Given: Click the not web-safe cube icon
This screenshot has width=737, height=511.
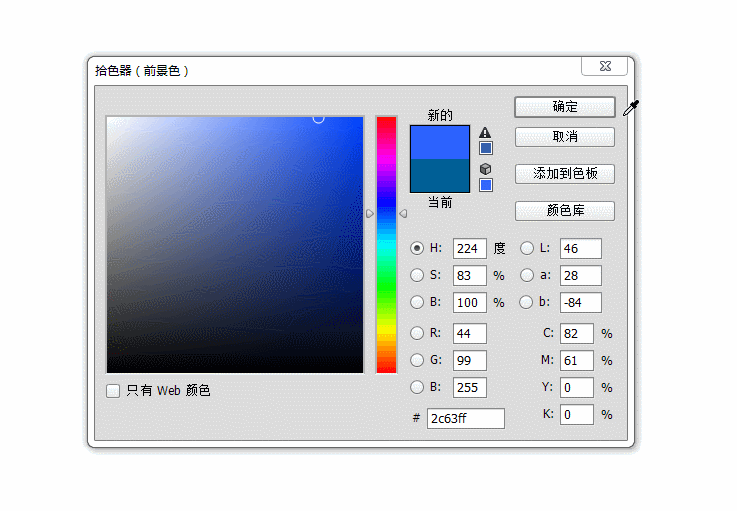Looking at the screenshot, I should coord(485,169).
